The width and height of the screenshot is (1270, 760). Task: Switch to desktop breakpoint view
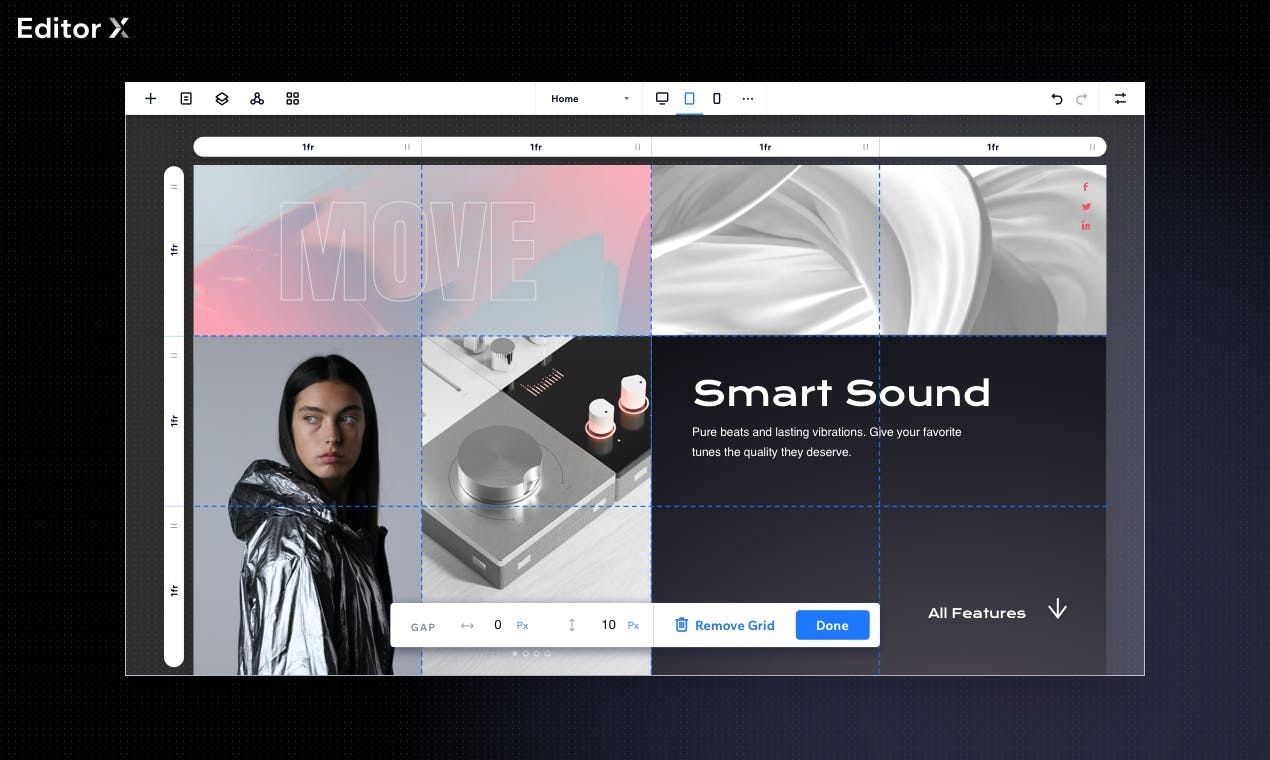(662, 99)
